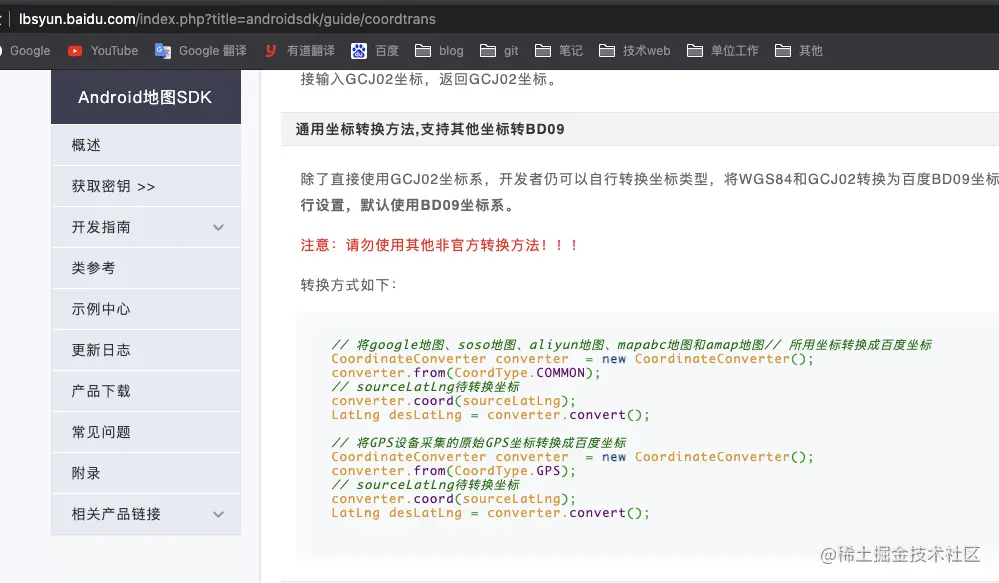Image resolution: width=999 pixels, height=583 pixels.
Task: Open the 常见问题 sidebar item
Action: (x=146, y=432)
